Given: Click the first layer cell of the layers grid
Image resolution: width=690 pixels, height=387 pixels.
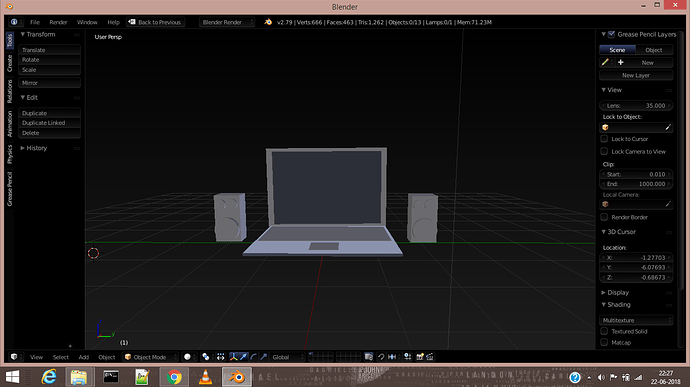Looking at the screenshot, I should (311, 354).
